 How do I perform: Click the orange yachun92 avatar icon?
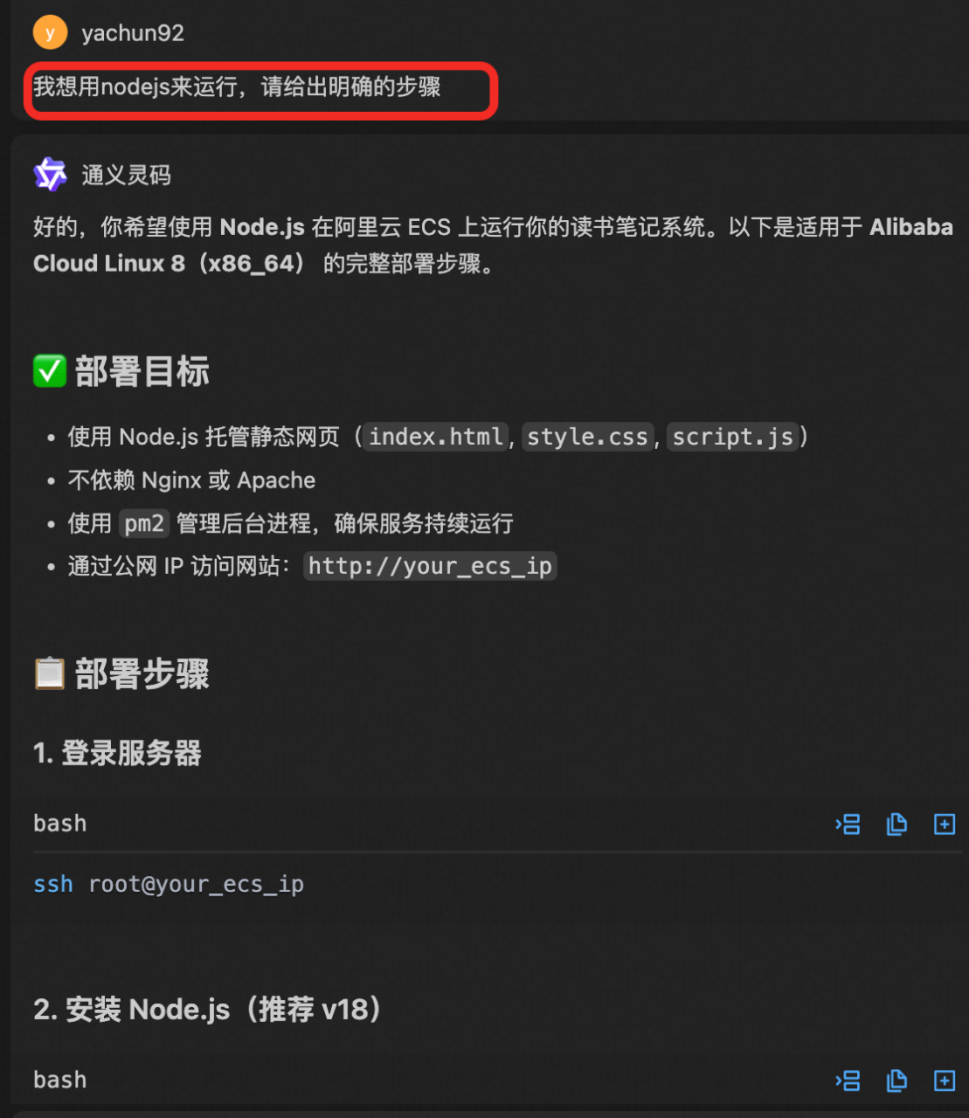pos(50,33)
